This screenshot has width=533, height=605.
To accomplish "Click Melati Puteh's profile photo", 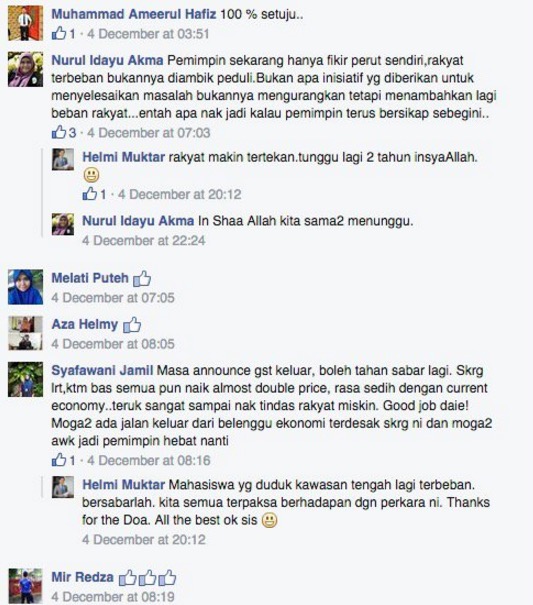I will (x=25, y=287).
